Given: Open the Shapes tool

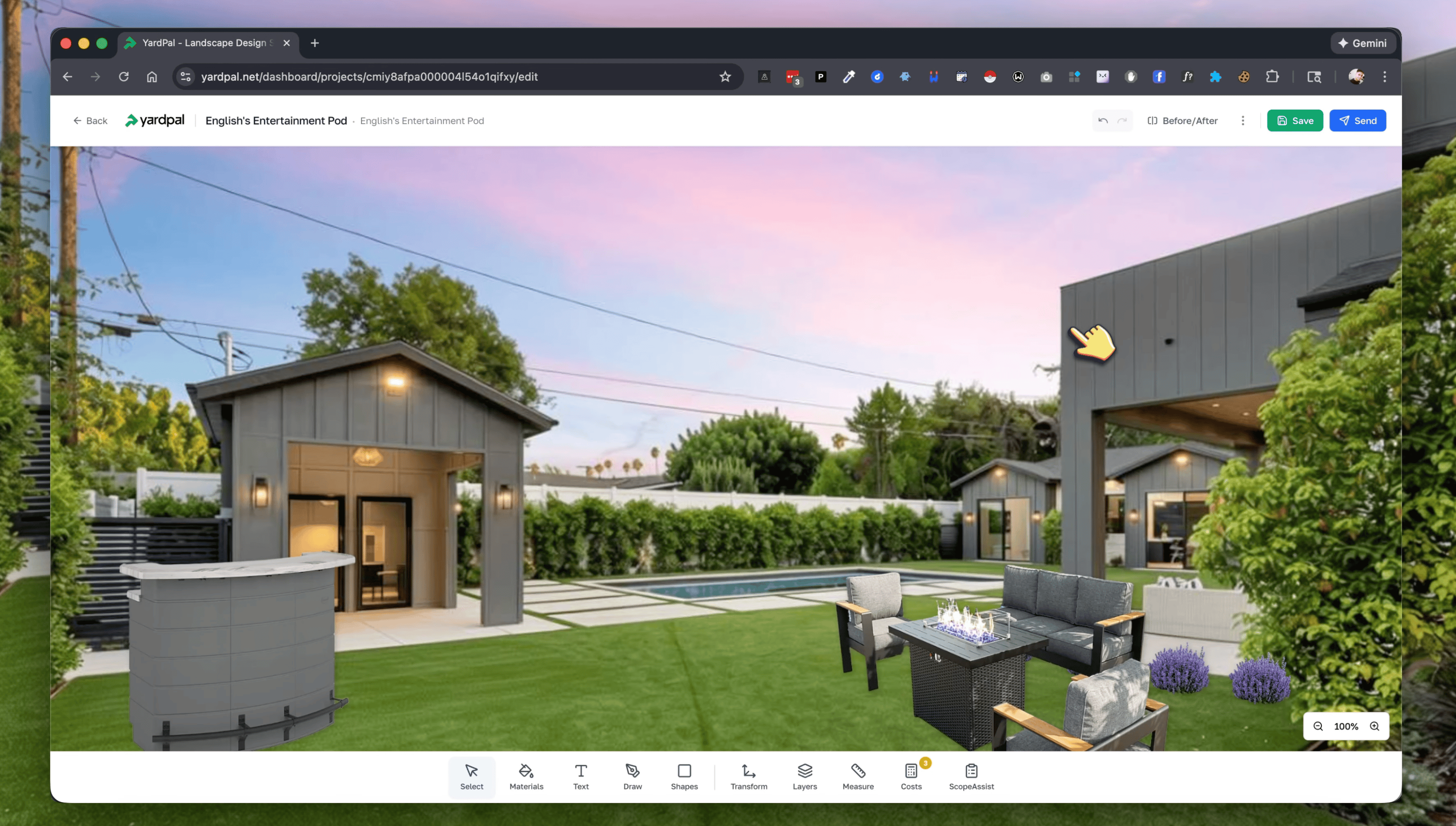Looking at the screenshot, I should 684,777.
